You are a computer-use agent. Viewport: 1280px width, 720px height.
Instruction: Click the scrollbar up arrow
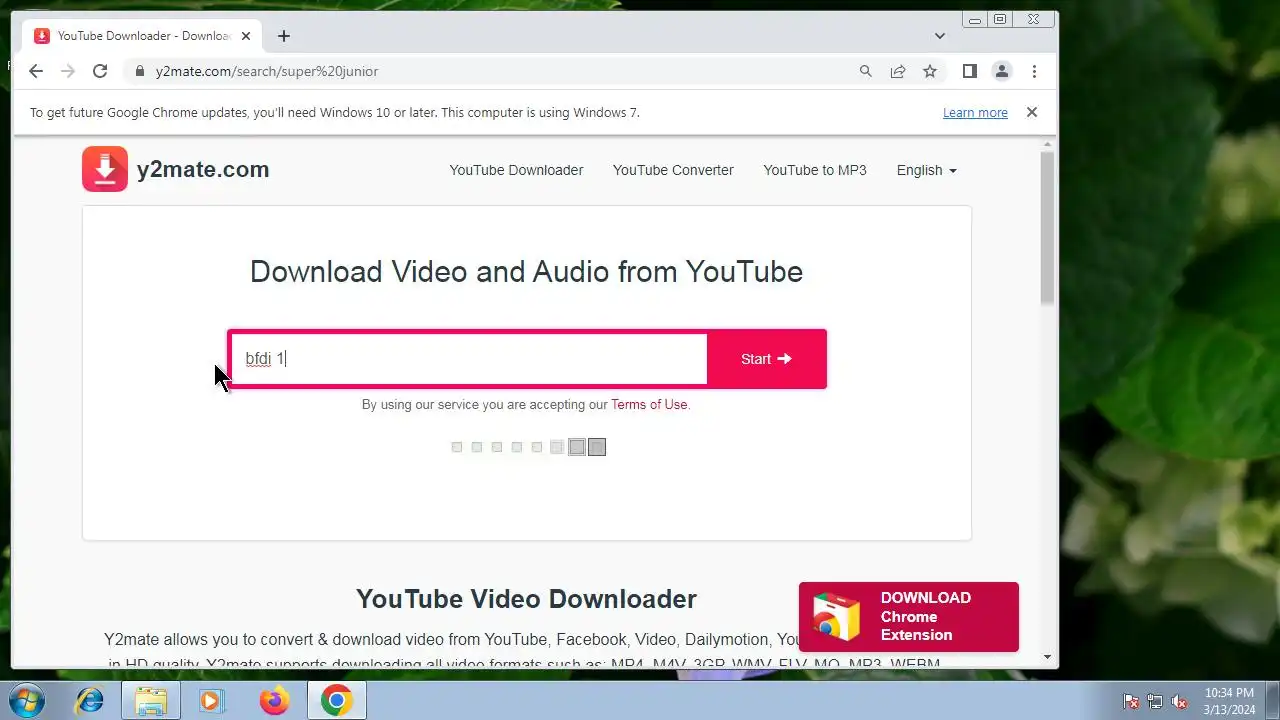click(1047, 145)
